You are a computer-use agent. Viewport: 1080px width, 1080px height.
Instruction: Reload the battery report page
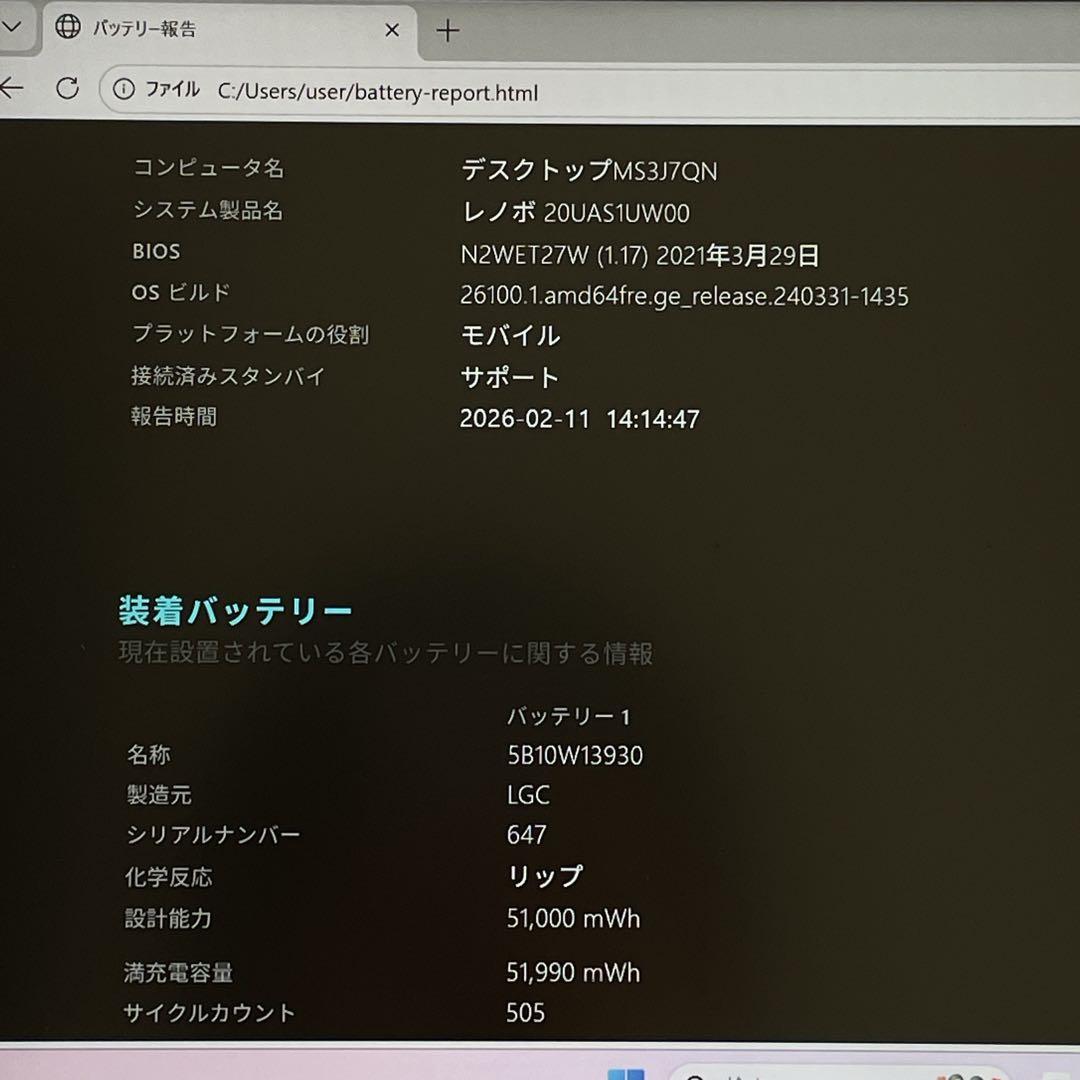[67, 89]
